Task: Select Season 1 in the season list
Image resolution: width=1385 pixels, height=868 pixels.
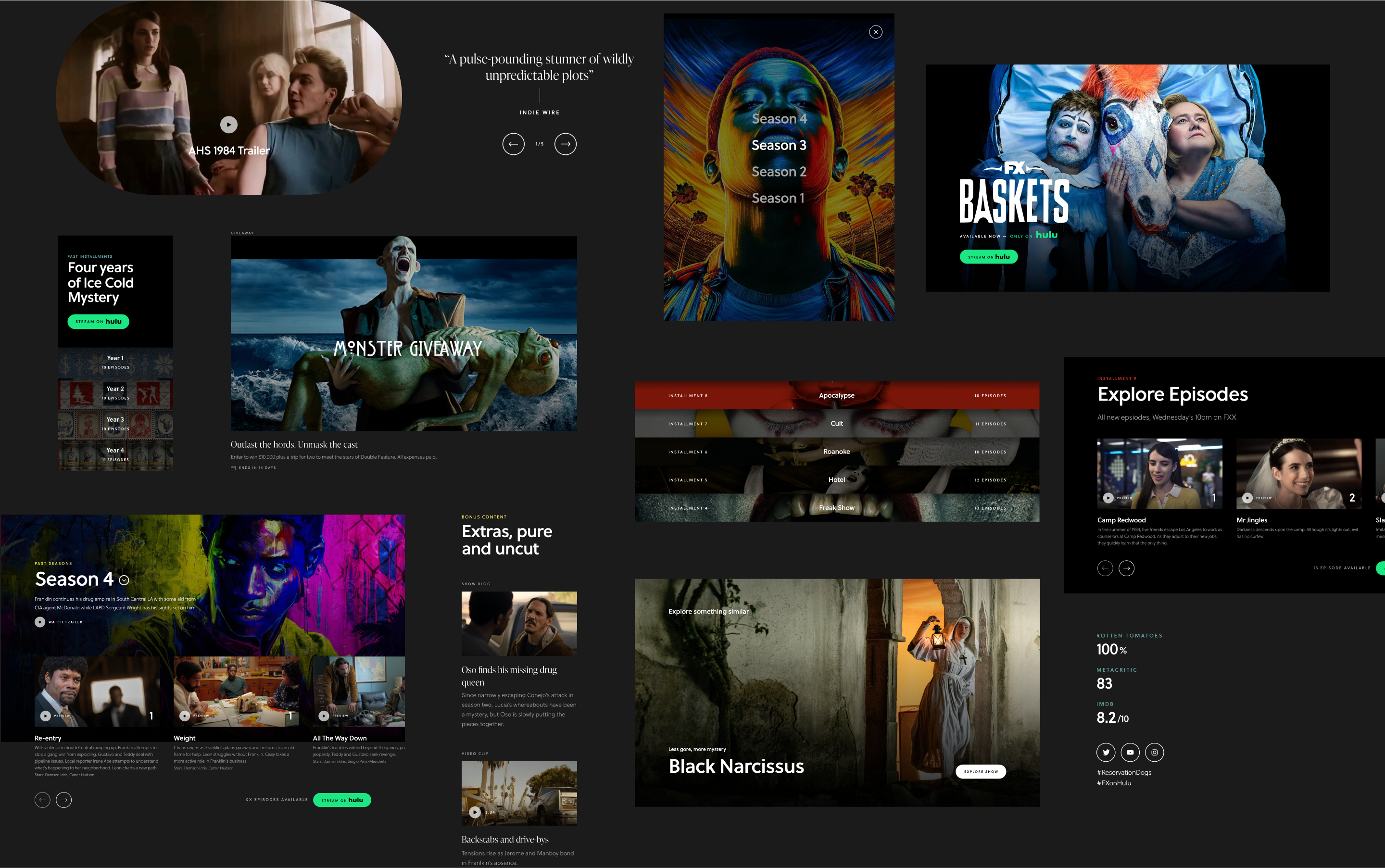Action: tap(778, 198)
